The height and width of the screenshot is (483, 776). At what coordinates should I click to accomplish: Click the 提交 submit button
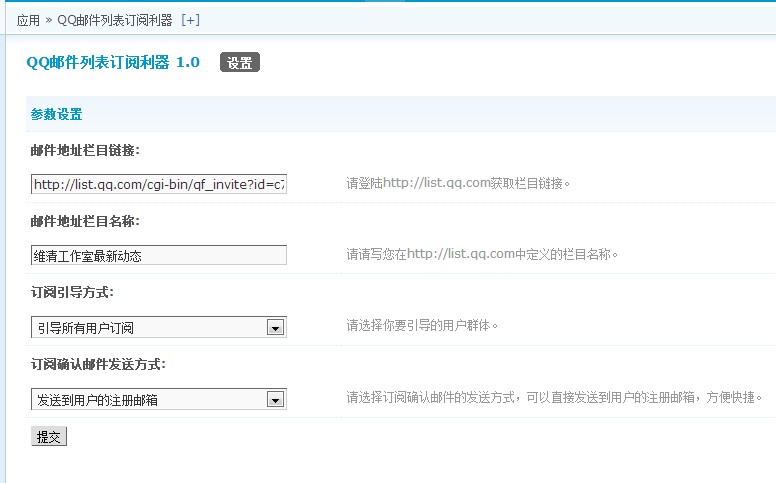48,436
